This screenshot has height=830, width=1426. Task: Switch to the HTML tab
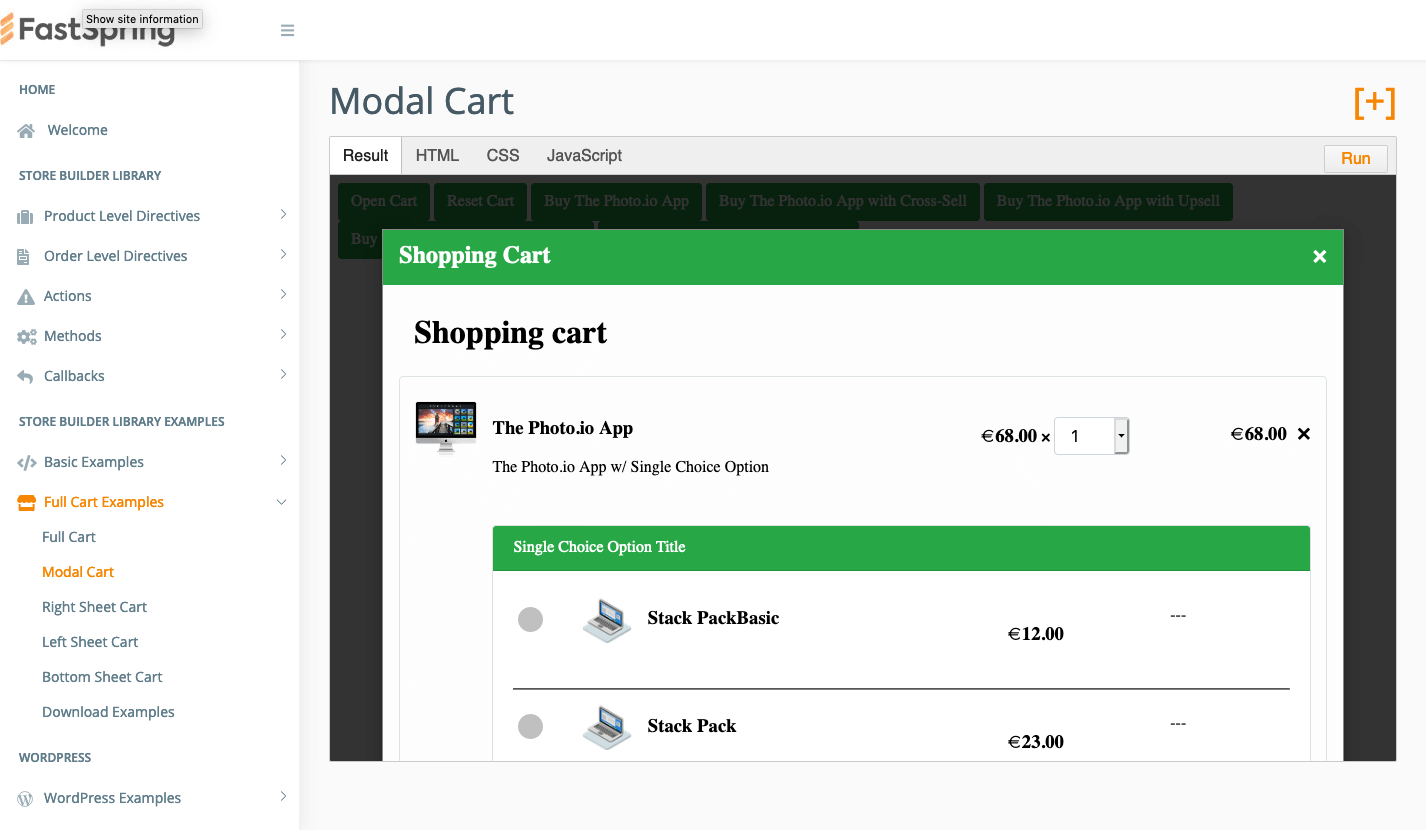(437, 156)
